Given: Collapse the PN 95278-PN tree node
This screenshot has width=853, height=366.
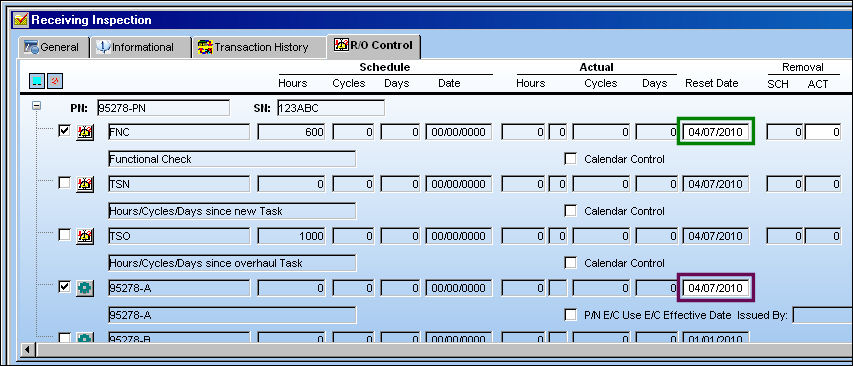Looking at the screenshot, I should click(x=36, y=106).
